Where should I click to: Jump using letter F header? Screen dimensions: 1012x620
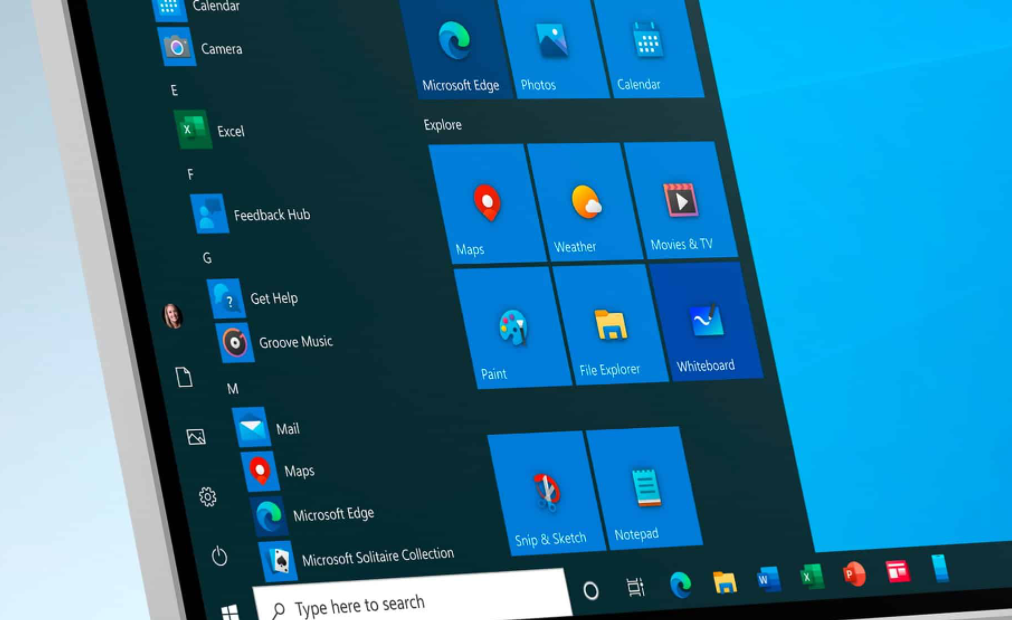coord(190,174)
